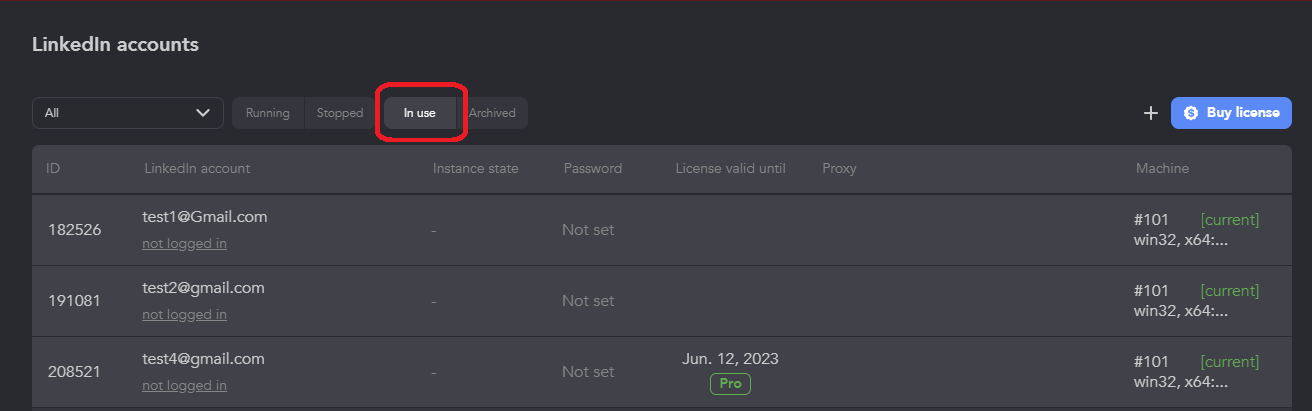Click Not set password for test4@gmail.com
The height and width of the screenshot is (411, 1312).
588,372
